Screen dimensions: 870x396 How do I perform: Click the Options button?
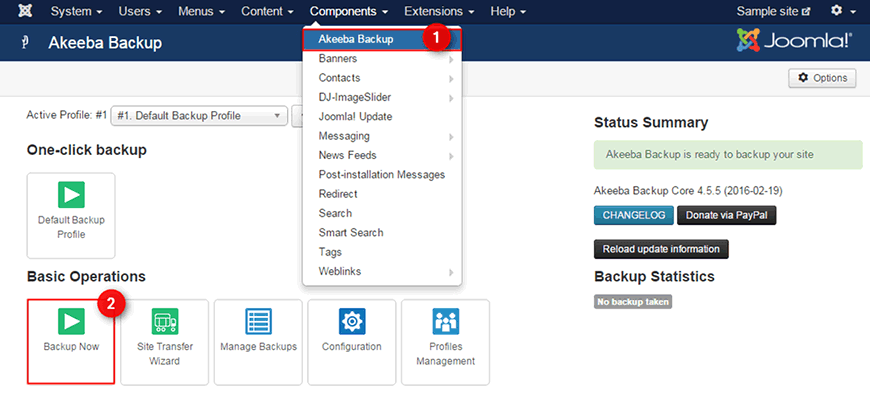[822, 78]
